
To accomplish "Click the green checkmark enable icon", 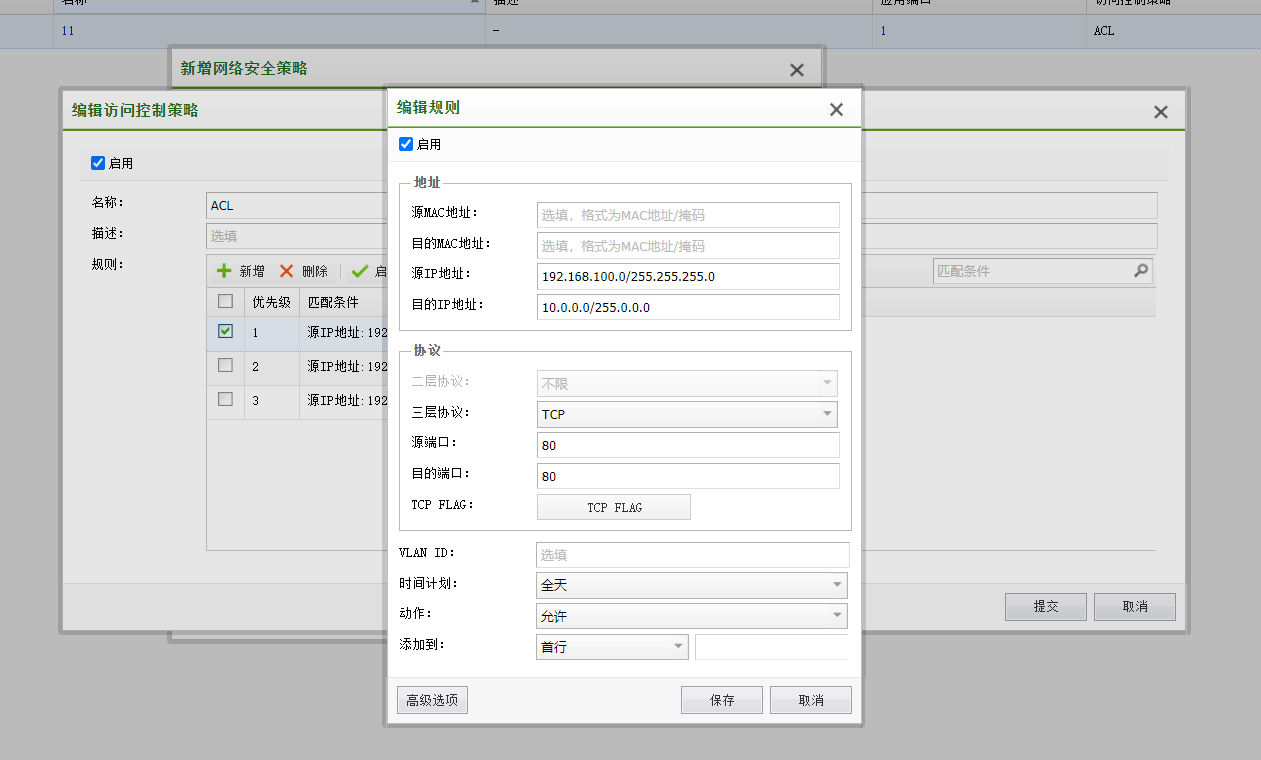I will (360, 271).
